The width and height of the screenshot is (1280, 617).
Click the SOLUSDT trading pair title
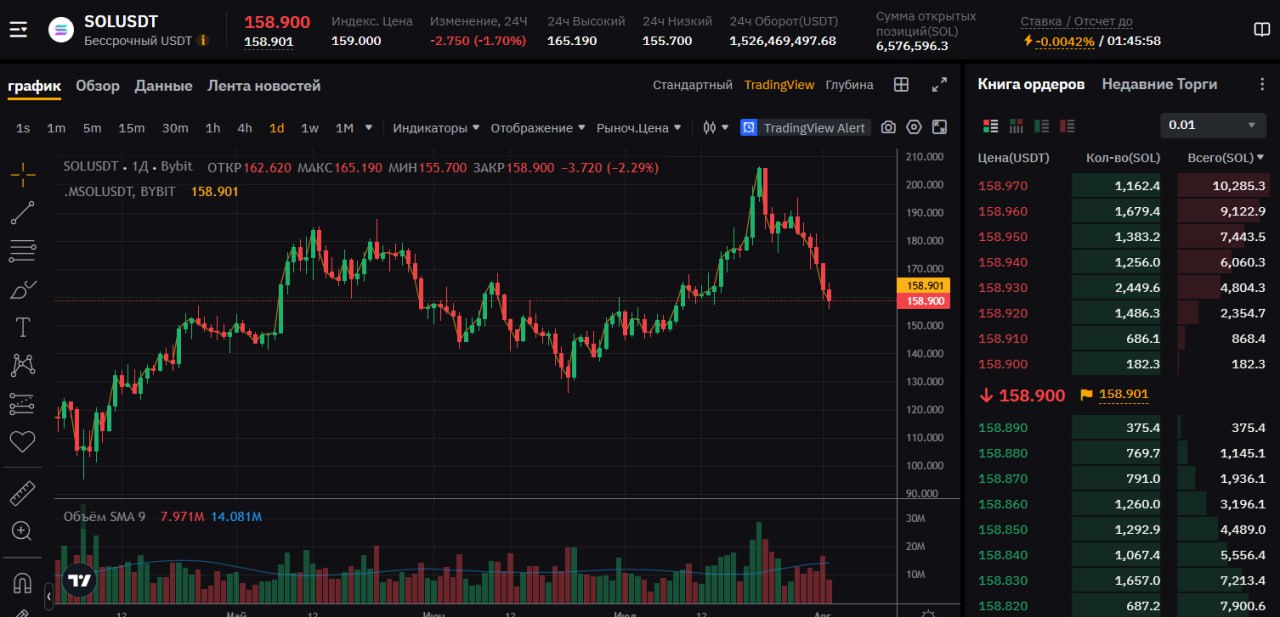tap(121, 21)
